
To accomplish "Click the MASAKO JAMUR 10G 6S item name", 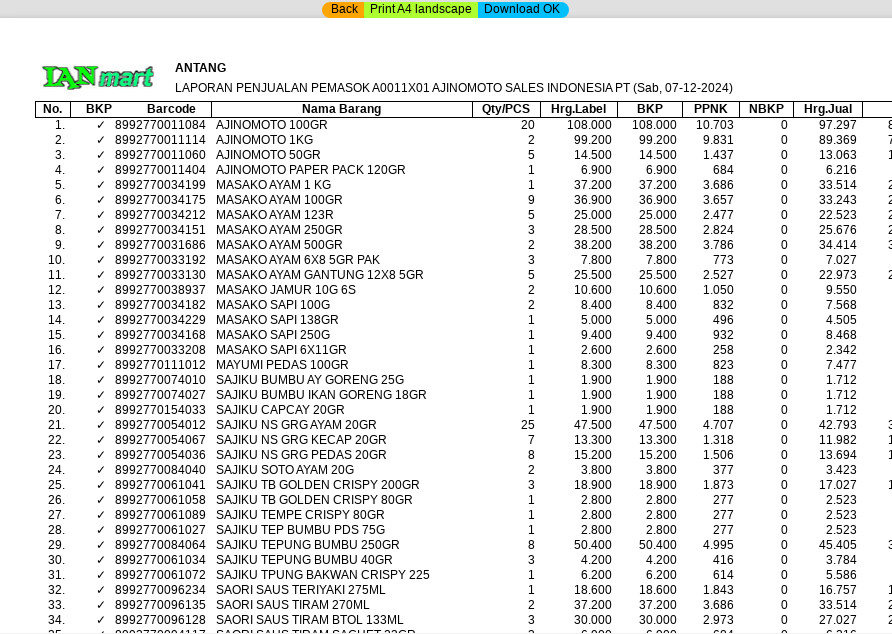I will [286, 290].
